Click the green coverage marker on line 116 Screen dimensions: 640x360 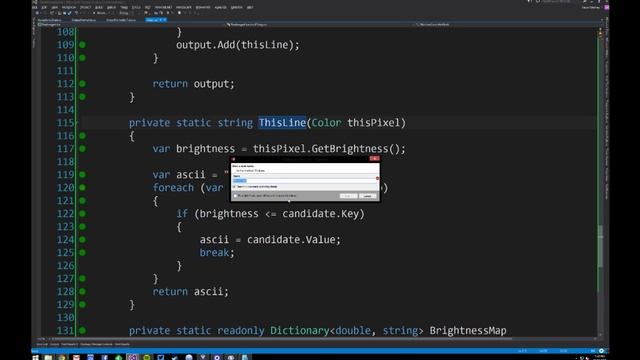(x=82, y=136)
